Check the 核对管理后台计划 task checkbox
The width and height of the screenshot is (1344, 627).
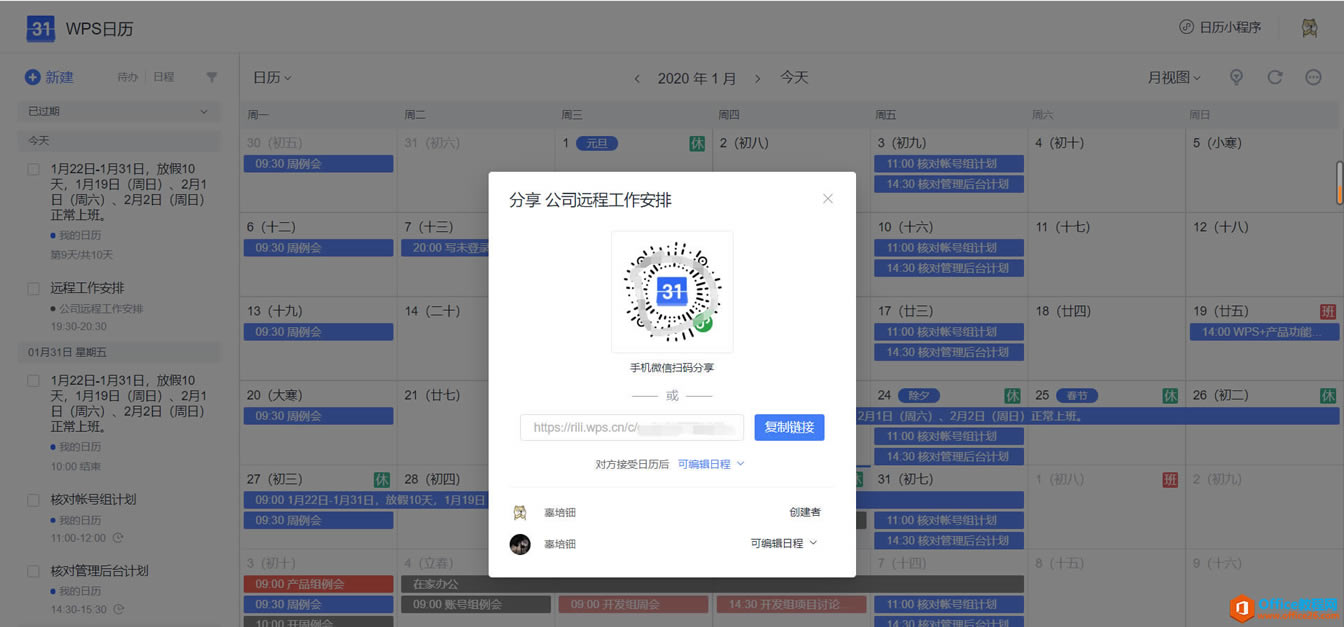33,571
